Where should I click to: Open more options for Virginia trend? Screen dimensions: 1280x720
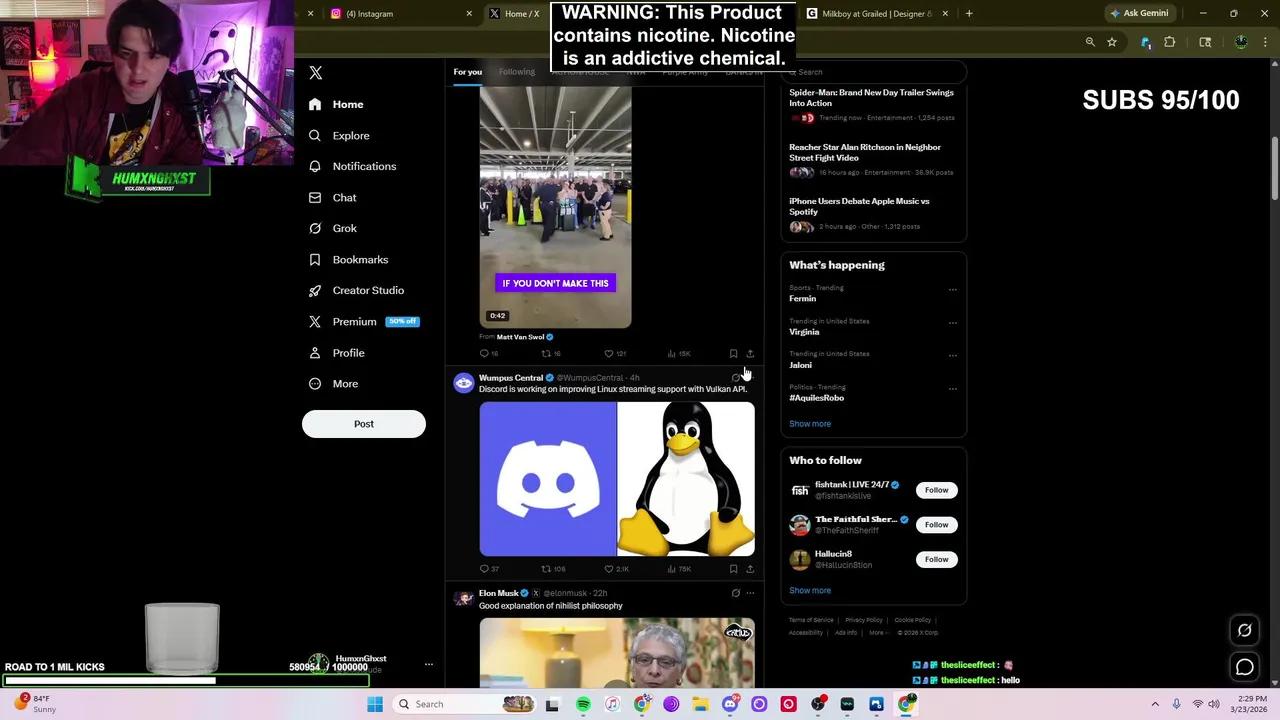coord(952,323)
